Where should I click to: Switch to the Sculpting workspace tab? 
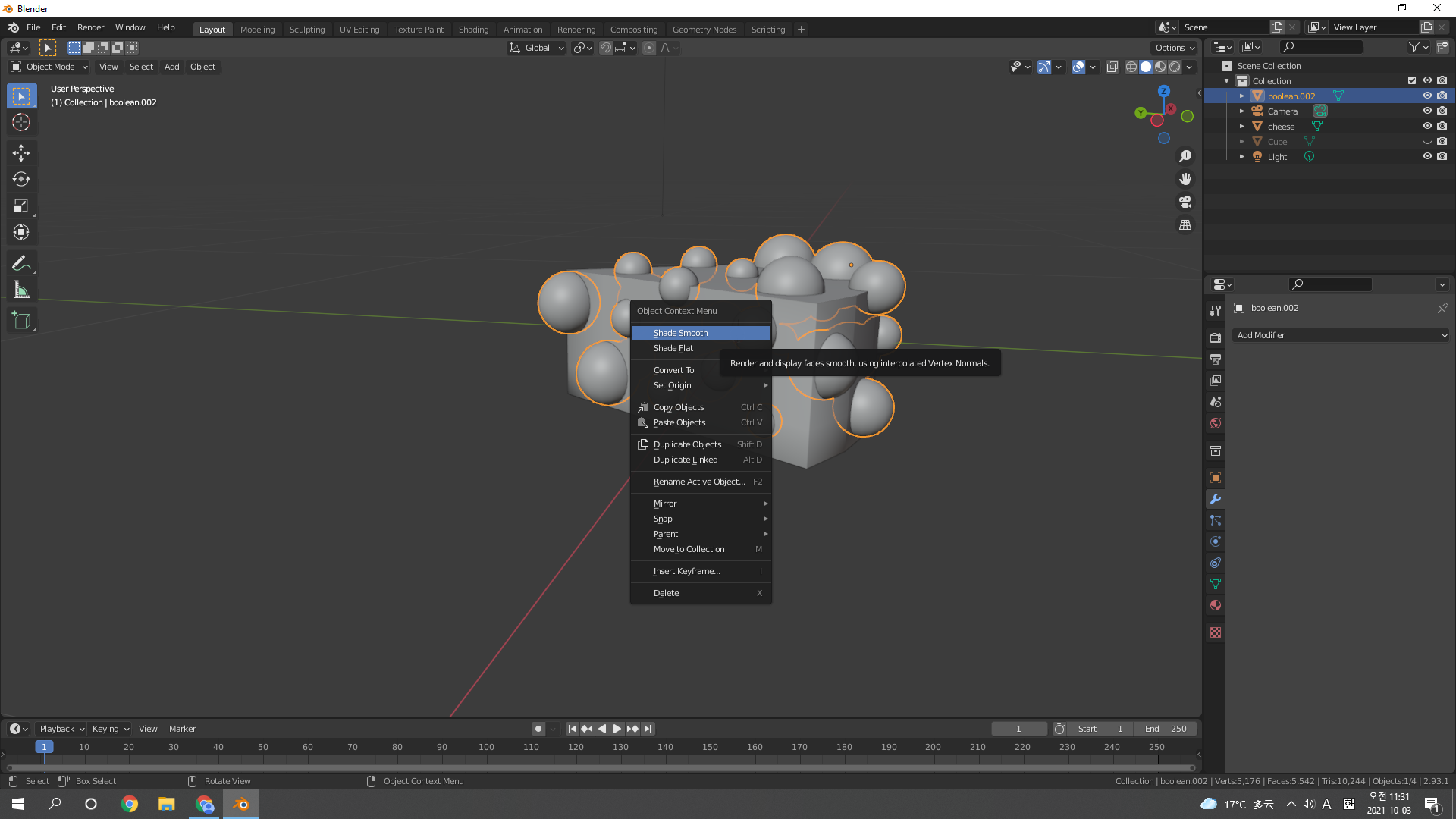point(306,30)
